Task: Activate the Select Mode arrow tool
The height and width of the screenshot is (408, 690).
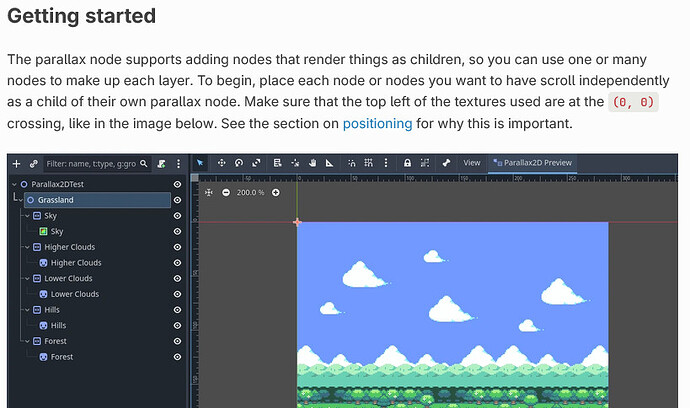Action: click(x=200, y=163)
